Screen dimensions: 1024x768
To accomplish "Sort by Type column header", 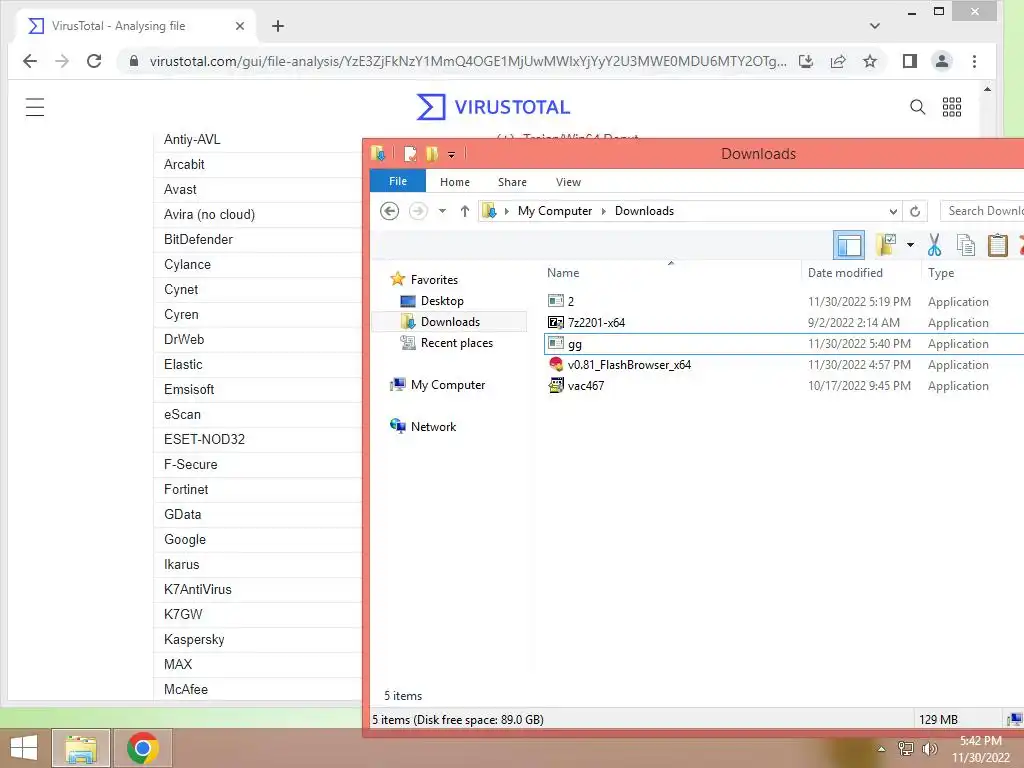I will click(940, 273).
